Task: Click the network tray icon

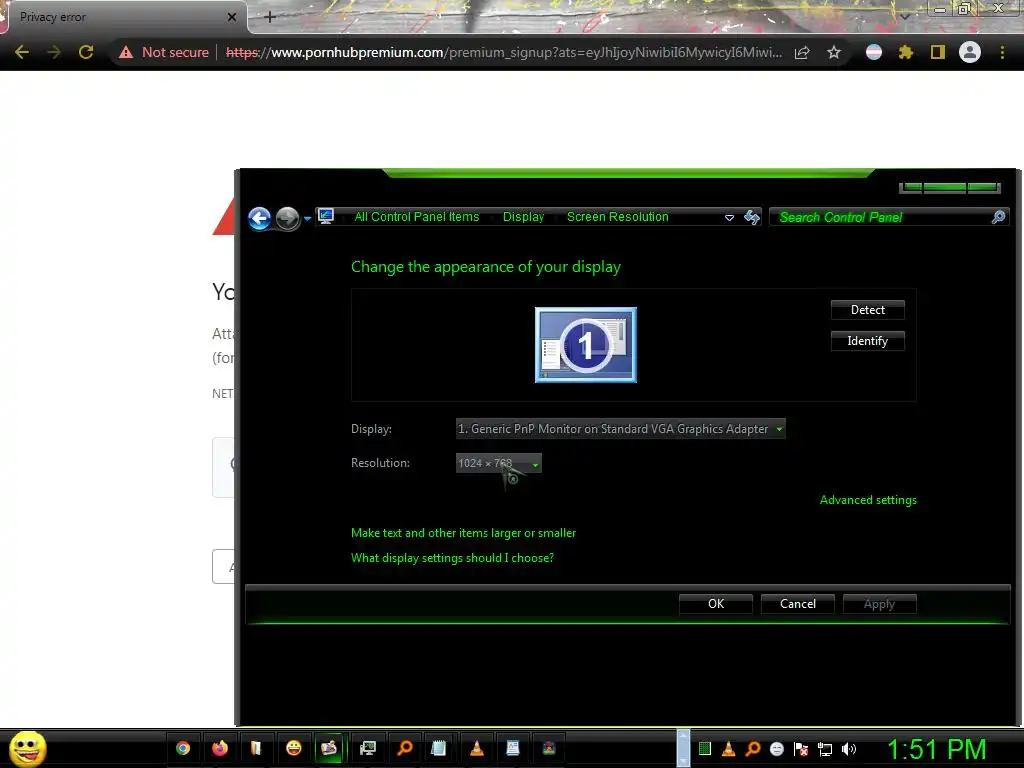Action: 825,749
